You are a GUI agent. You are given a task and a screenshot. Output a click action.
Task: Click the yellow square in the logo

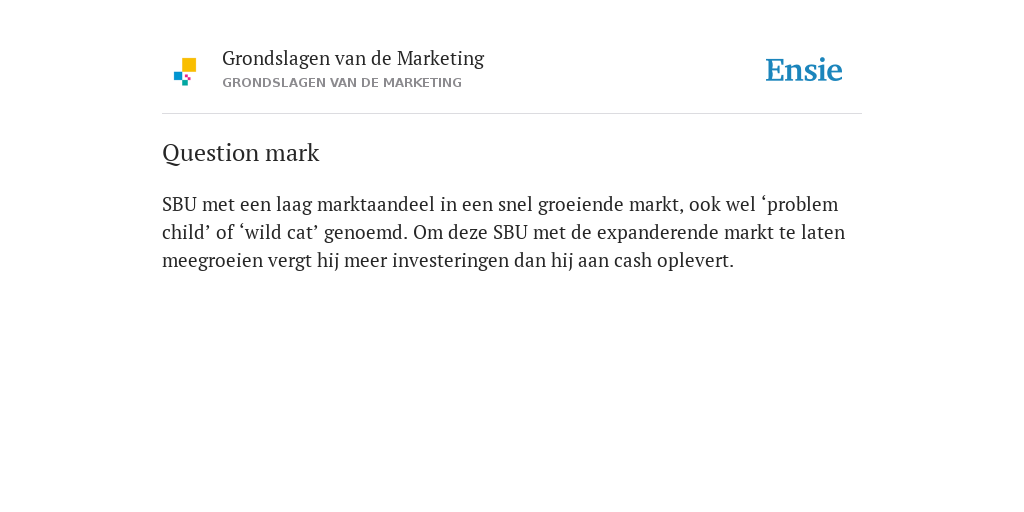click(189, 65)
